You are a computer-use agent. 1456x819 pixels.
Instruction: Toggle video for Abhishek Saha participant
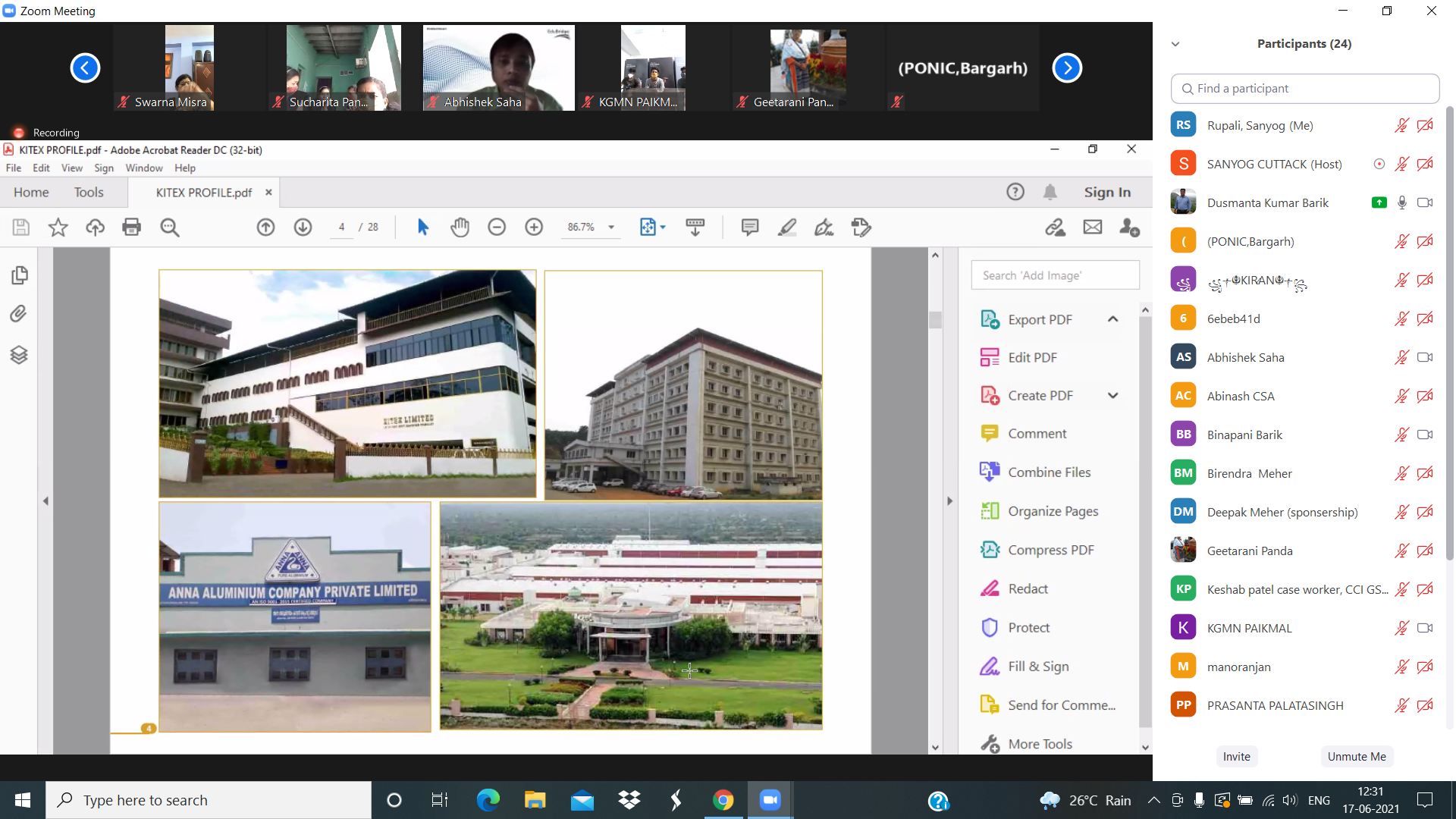coord(1425,357)
